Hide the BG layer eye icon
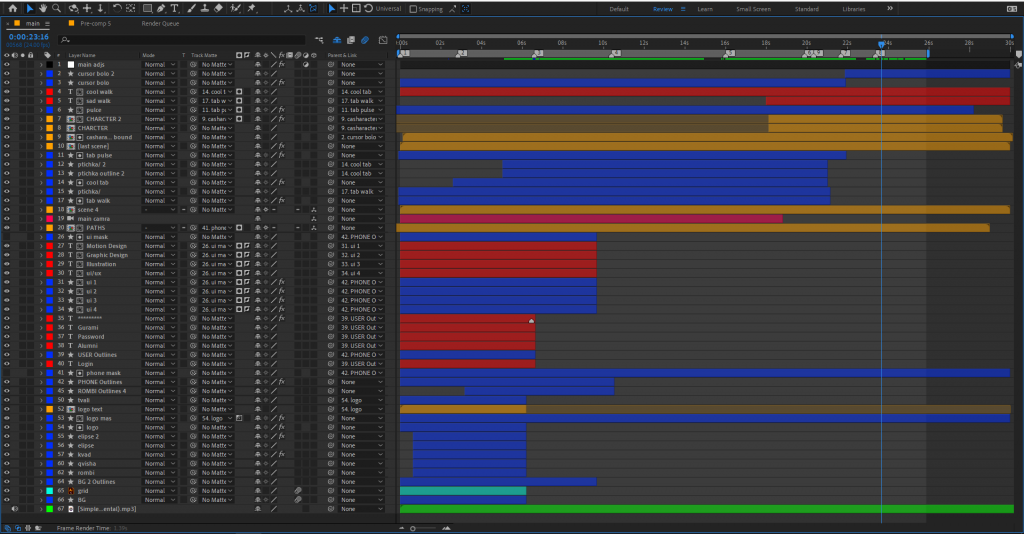 (x=7, y=499)
